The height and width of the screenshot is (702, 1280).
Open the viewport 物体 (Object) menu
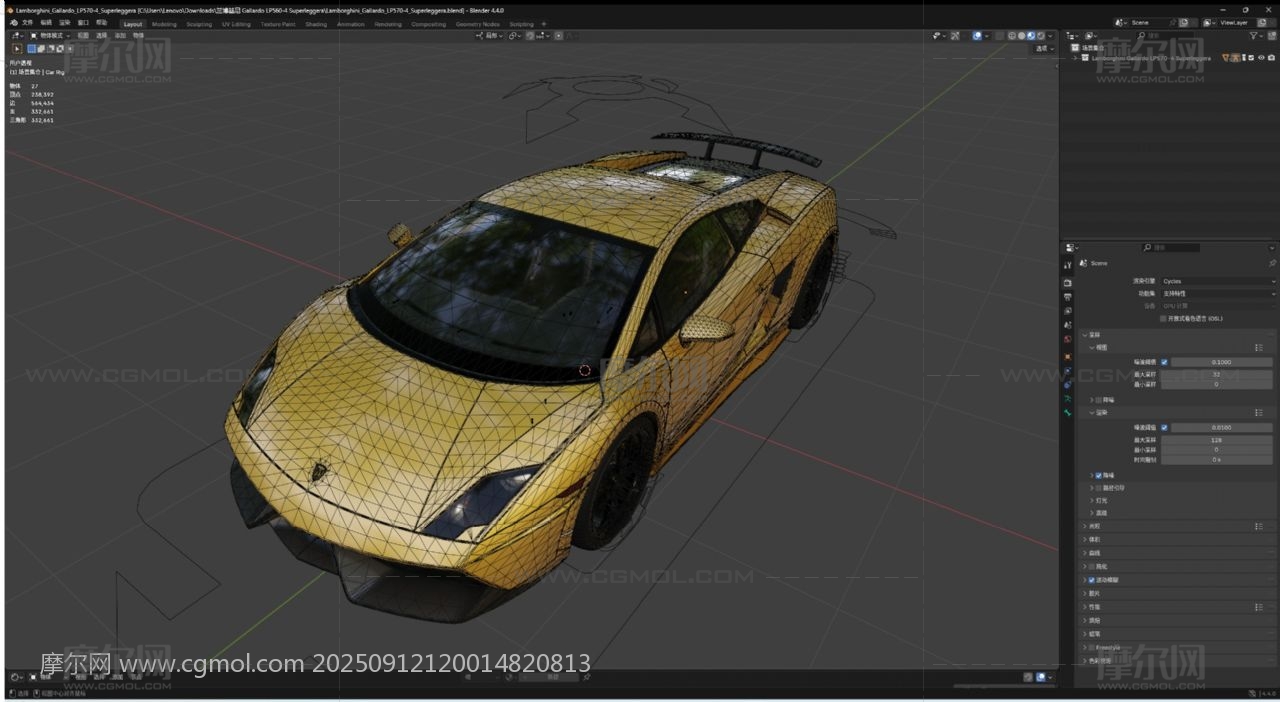(138, 36)
